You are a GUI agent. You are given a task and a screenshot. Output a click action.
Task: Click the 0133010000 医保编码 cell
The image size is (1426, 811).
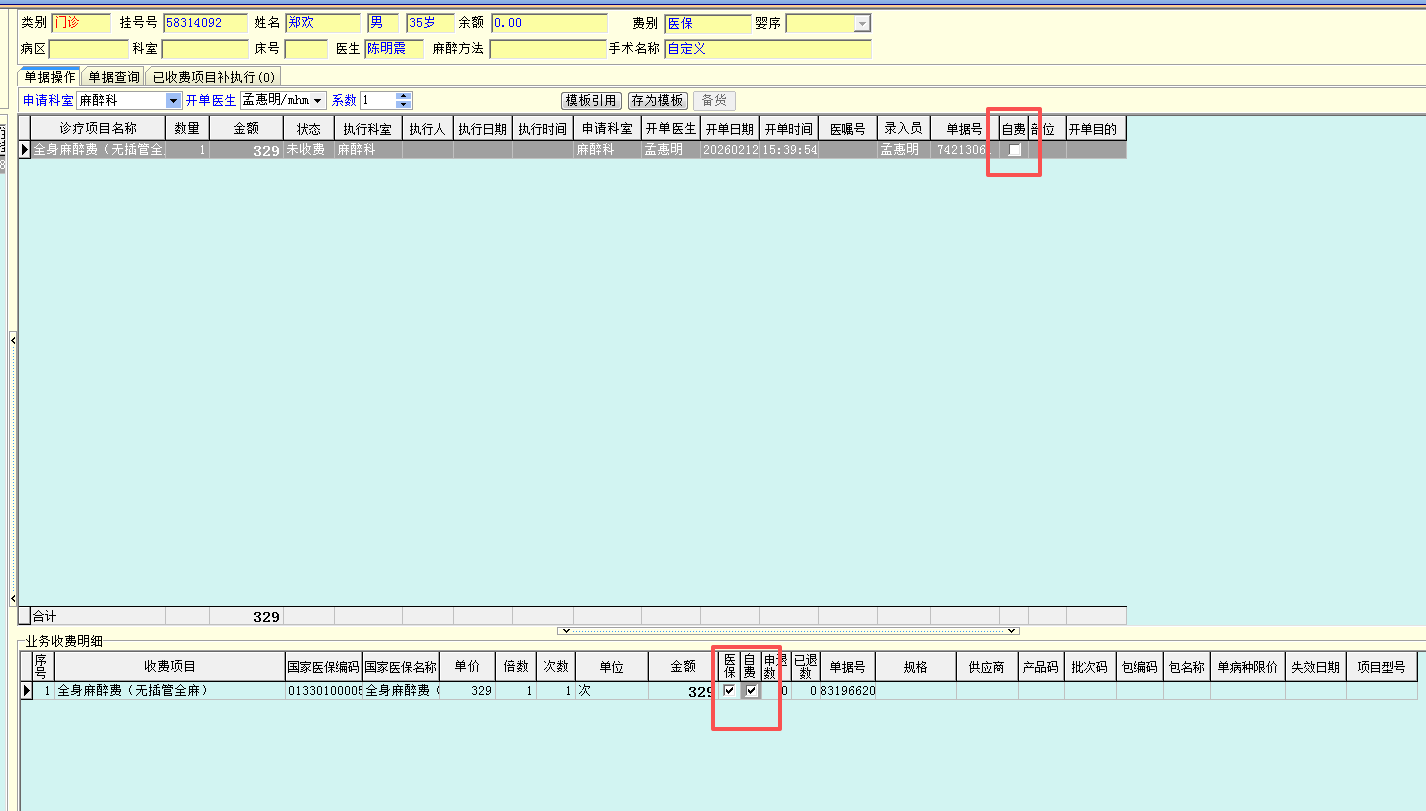click(x=324, y=691)
